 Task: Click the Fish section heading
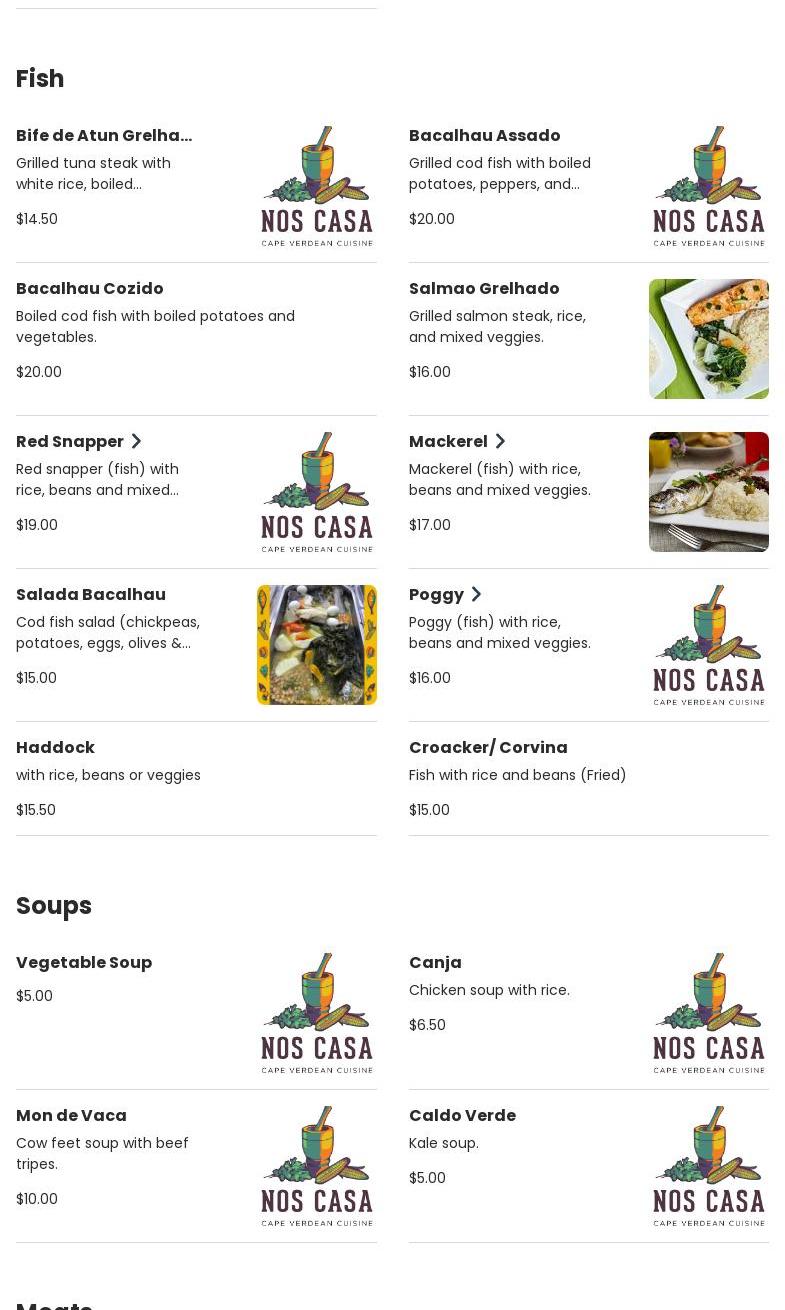[x=40, y=78]
